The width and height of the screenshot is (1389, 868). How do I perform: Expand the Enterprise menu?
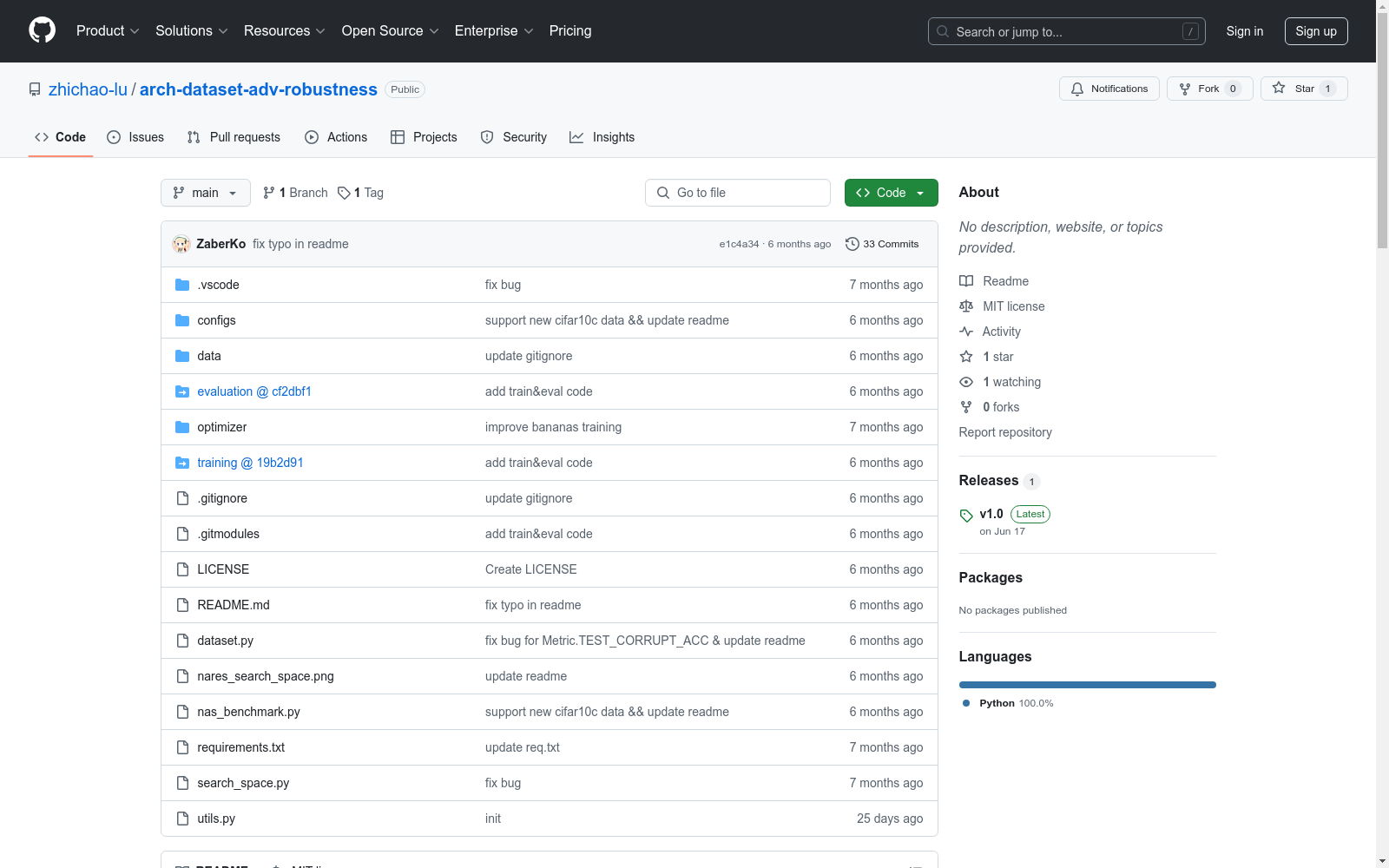[494, 31]
